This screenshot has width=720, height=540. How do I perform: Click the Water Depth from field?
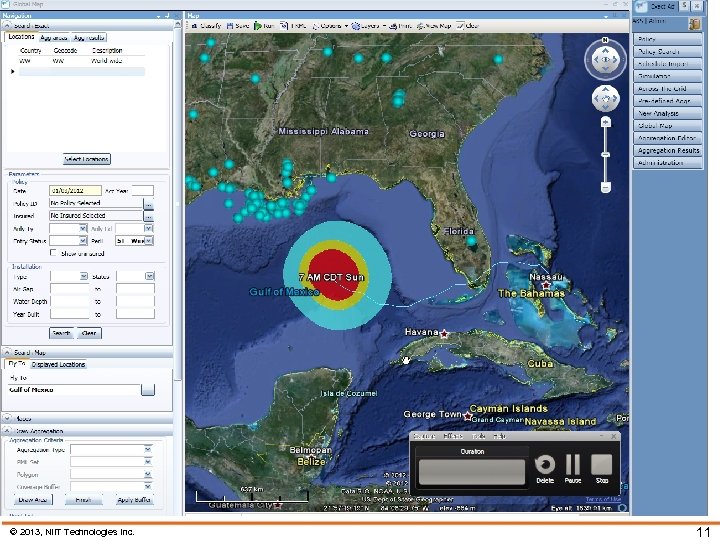click(x=70, y=302)
